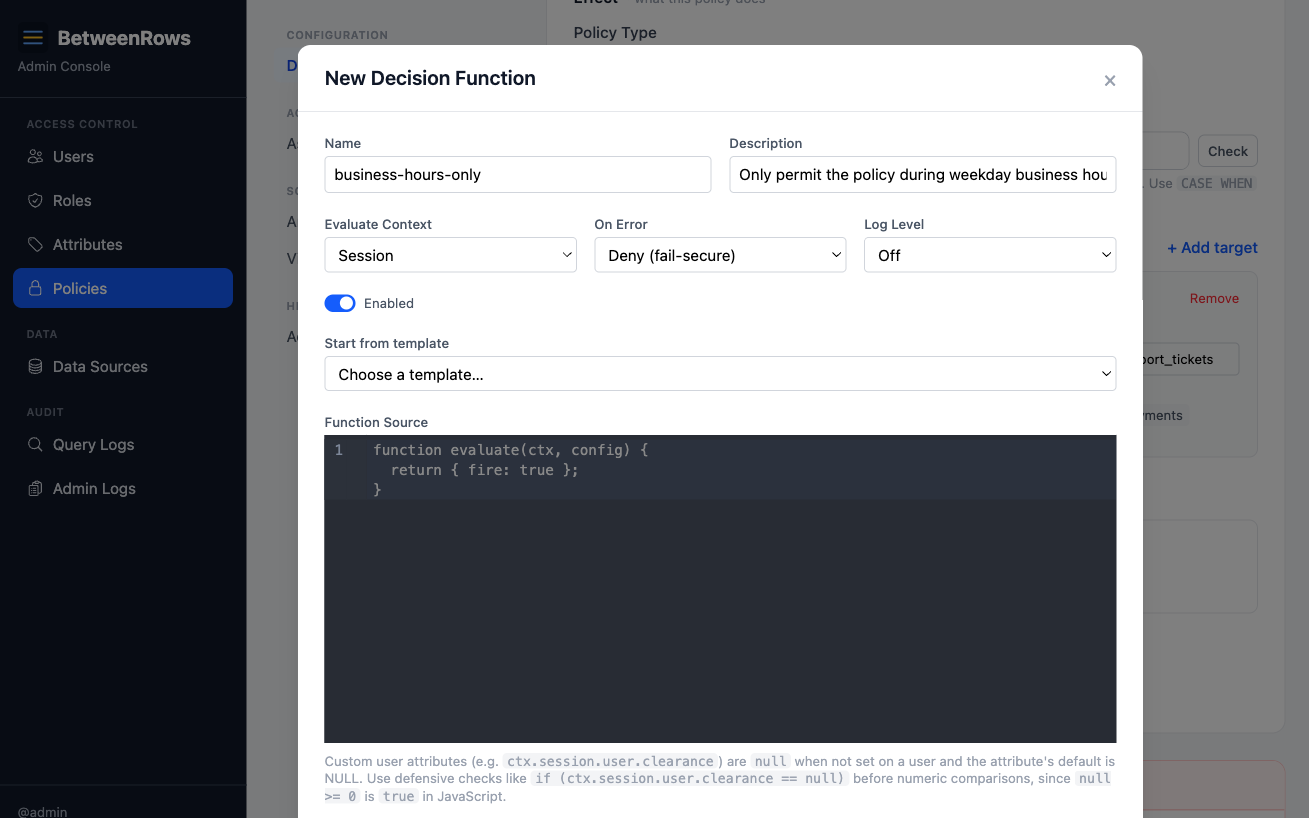The height and width of the screenshot is (818, 1309).
Task: Click the 'ctx.session.user.clearance' code snippet in help text
Action: tap(610, 761)
